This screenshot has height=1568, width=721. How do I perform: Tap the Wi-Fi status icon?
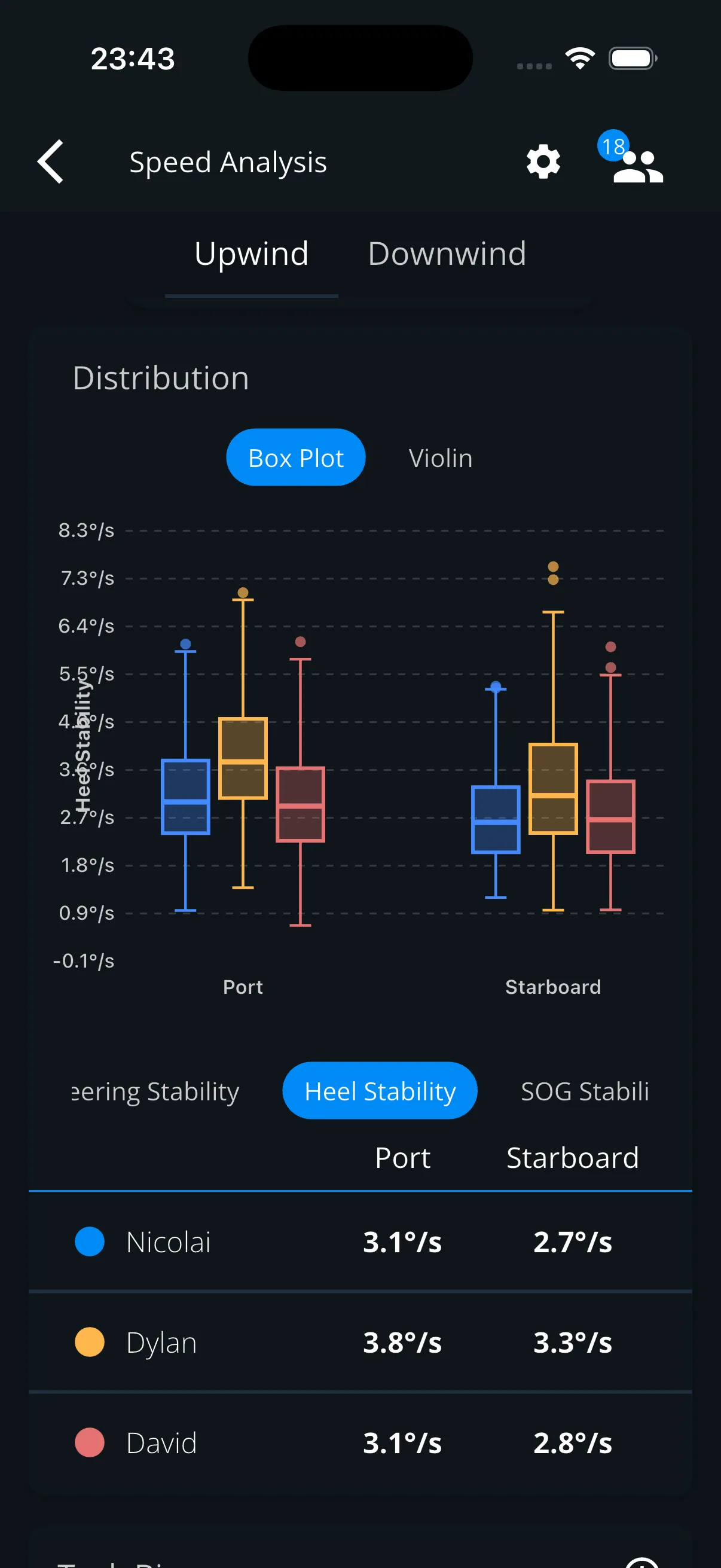pyautogui.click(x=579, y=57)
